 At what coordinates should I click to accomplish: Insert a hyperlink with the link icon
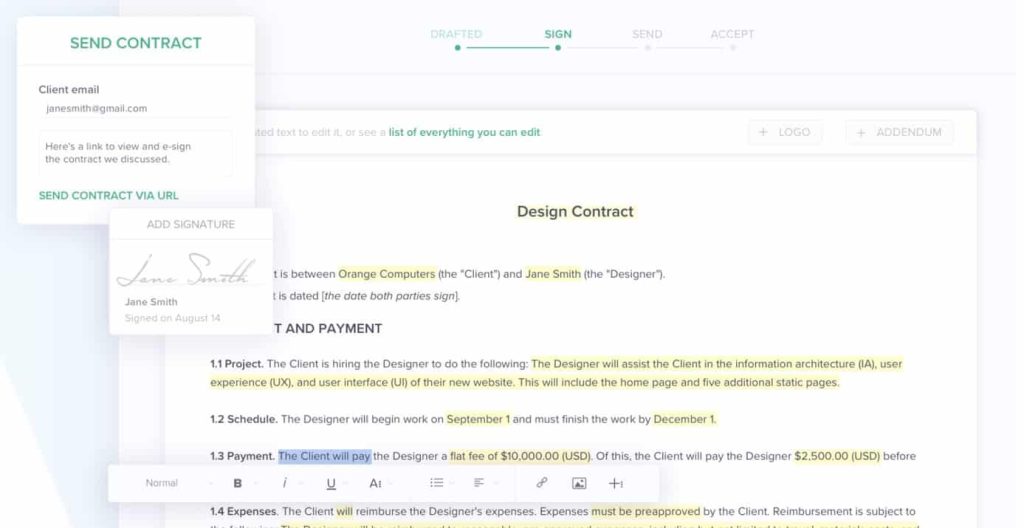(x=541, y=483)
